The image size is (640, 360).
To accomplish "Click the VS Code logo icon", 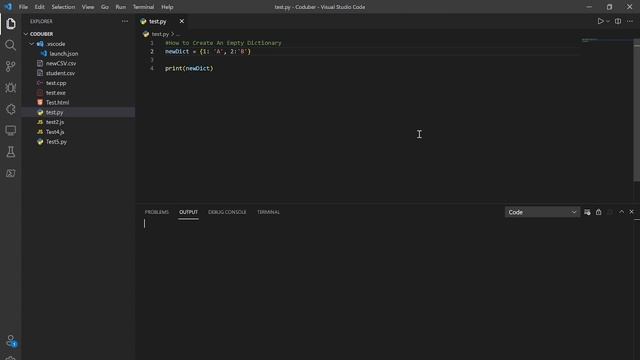I will [8, 7].
